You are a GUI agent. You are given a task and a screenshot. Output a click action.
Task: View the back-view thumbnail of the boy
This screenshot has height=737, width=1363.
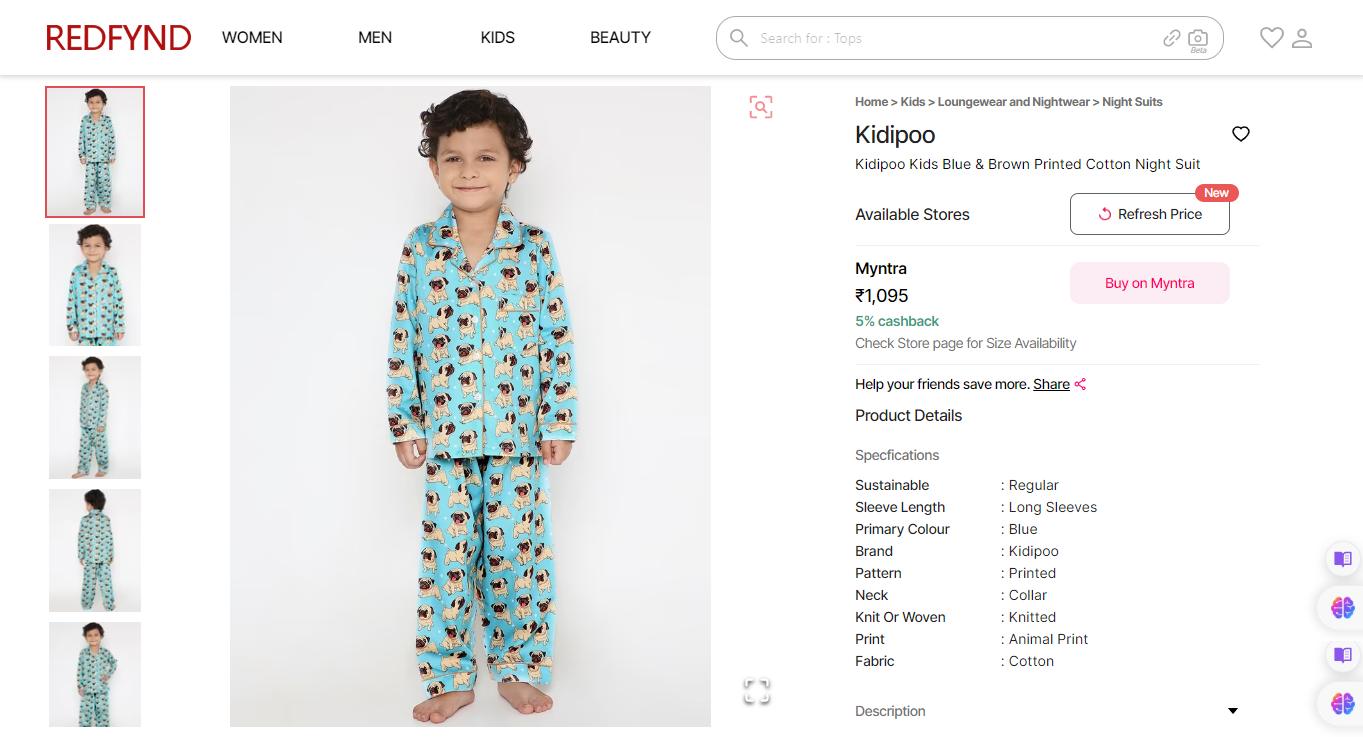coord(95,550)
